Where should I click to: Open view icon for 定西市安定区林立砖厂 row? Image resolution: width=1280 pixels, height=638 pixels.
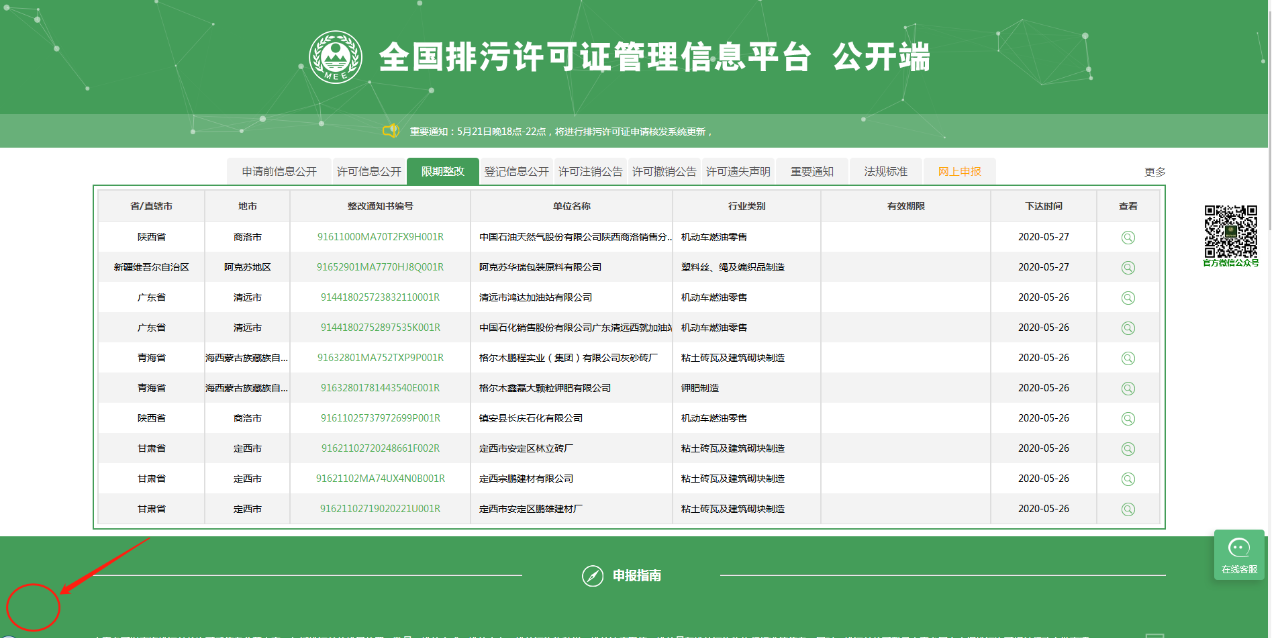coord(1128,448)
